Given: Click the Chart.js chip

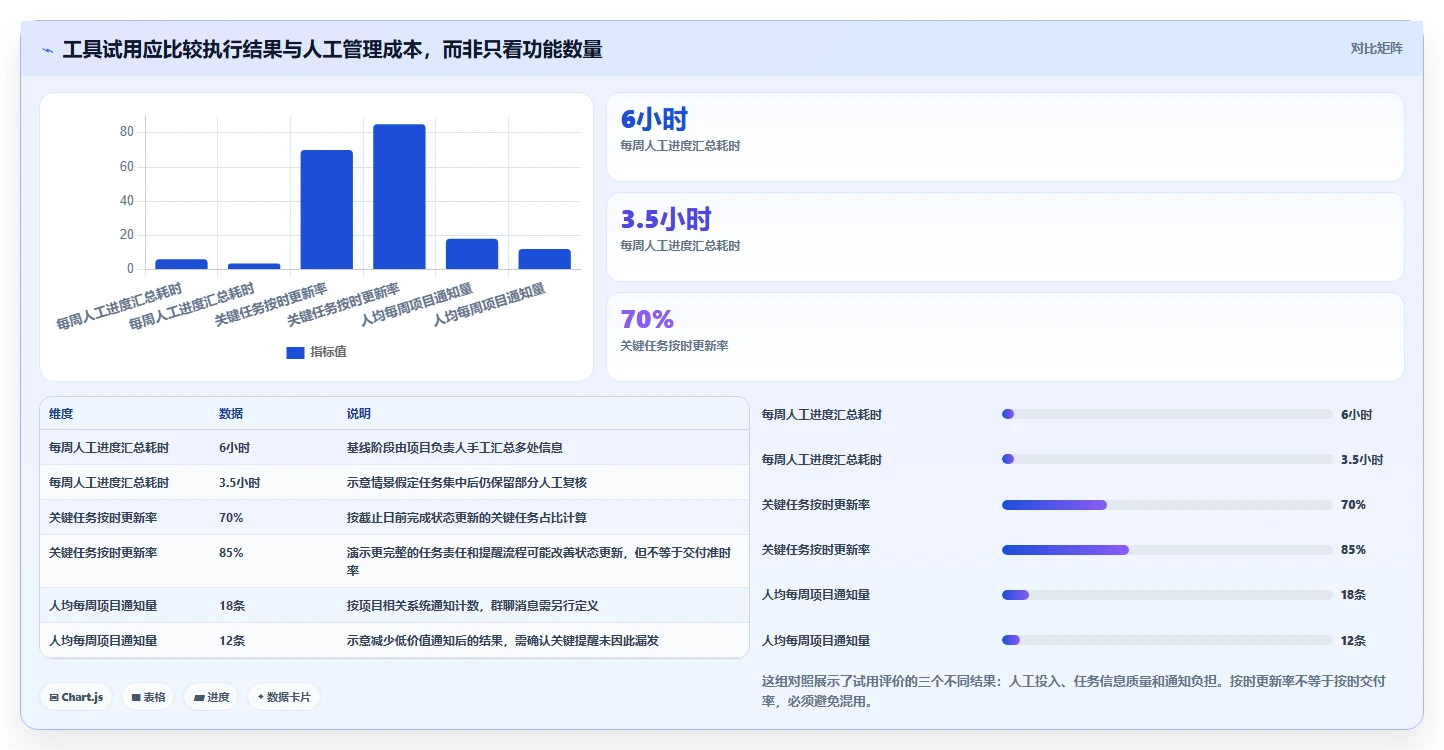Looking at the screenshot, I should coord(76,697).
